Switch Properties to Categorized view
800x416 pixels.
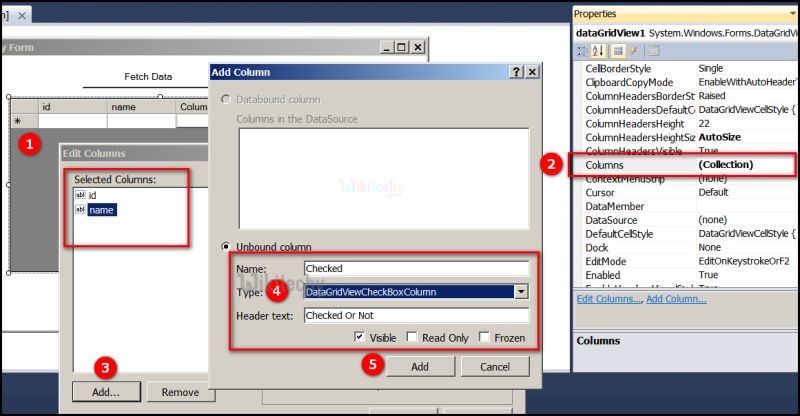coord(582,51)
